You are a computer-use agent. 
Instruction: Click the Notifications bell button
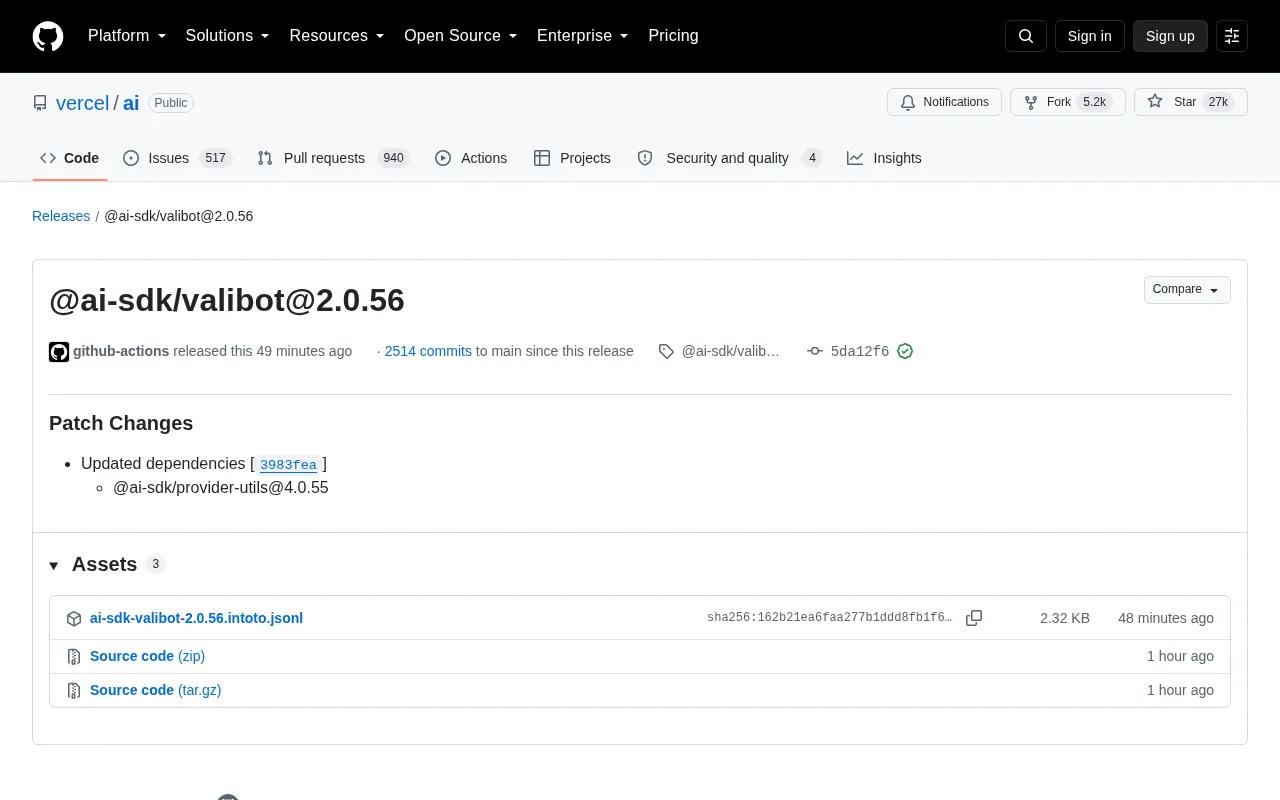click(944, 102)
